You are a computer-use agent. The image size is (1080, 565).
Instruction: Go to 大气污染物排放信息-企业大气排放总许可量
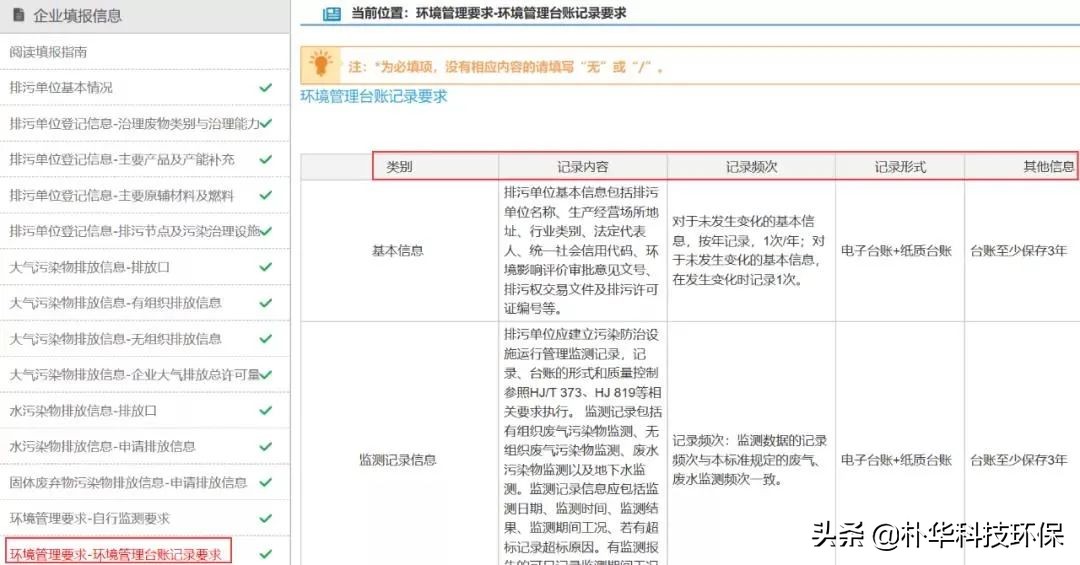[134, 374]
